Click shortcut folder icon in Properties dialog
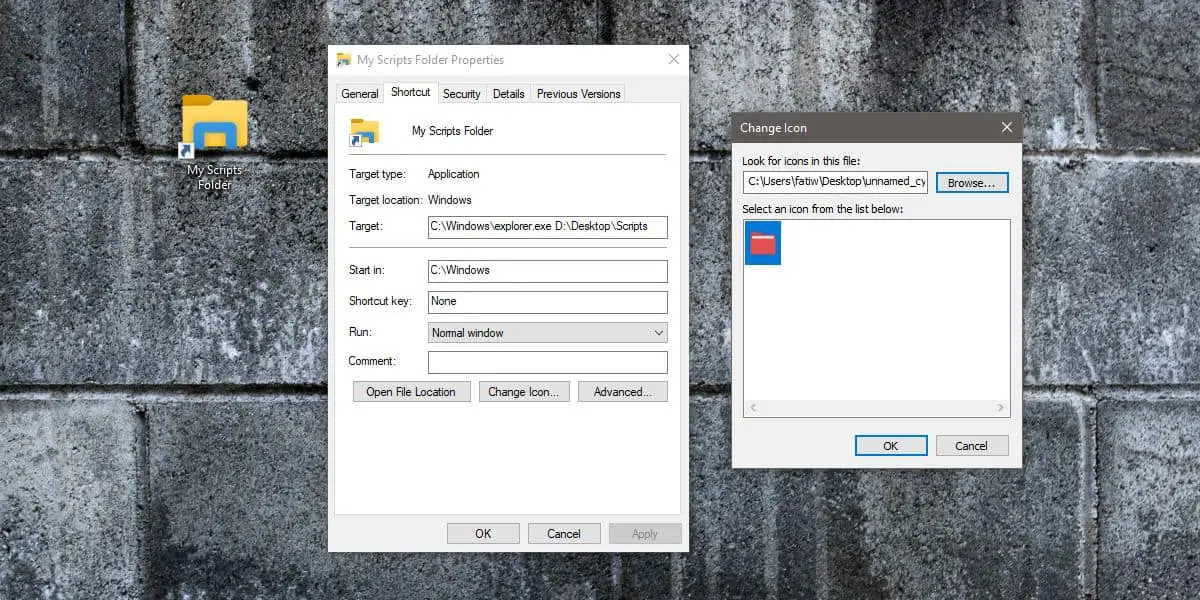Viewport: 1200px width, 600px height. click(364, 132)
